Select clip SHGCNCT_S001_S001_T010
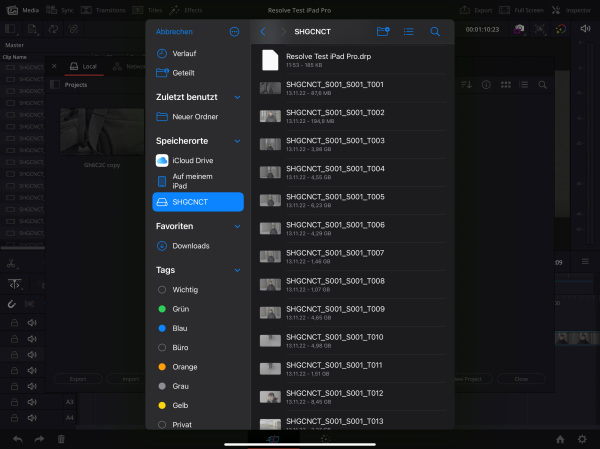This screenshot has width=600, height=449. click(x=352, y=341)
